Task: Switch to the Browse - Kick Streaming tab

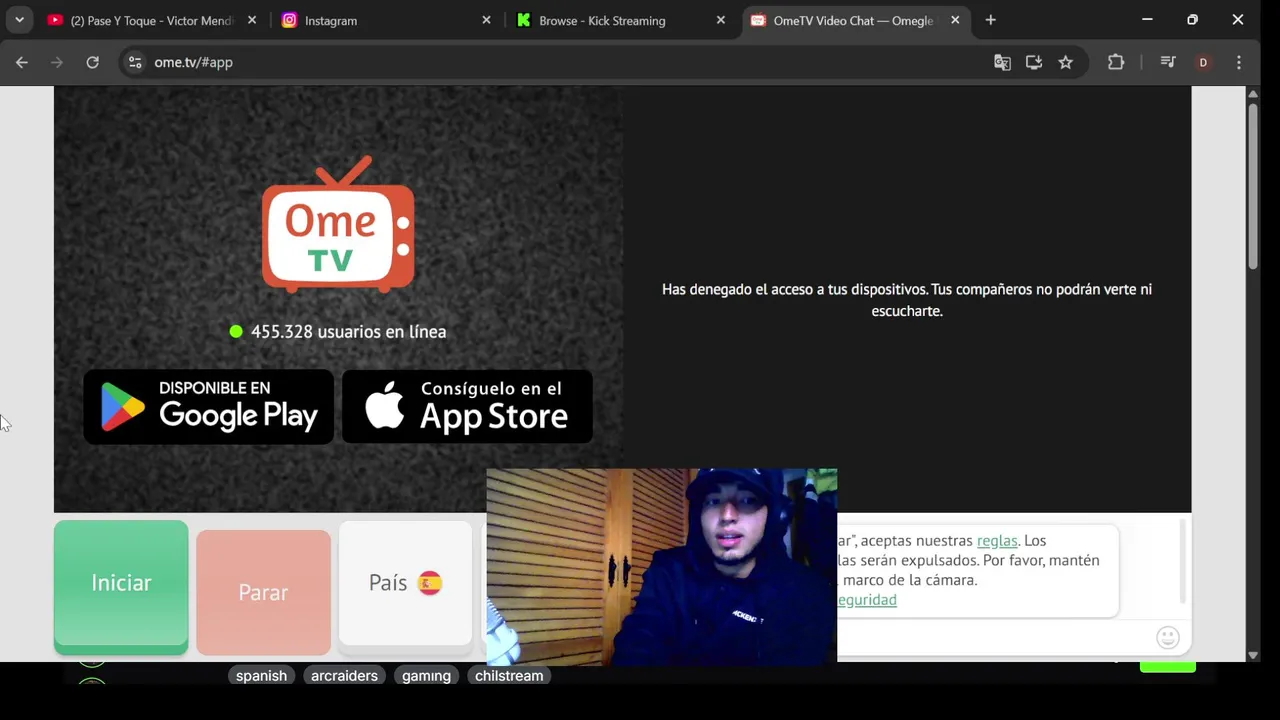Action: pyautogui.click(x=621, y=20)
